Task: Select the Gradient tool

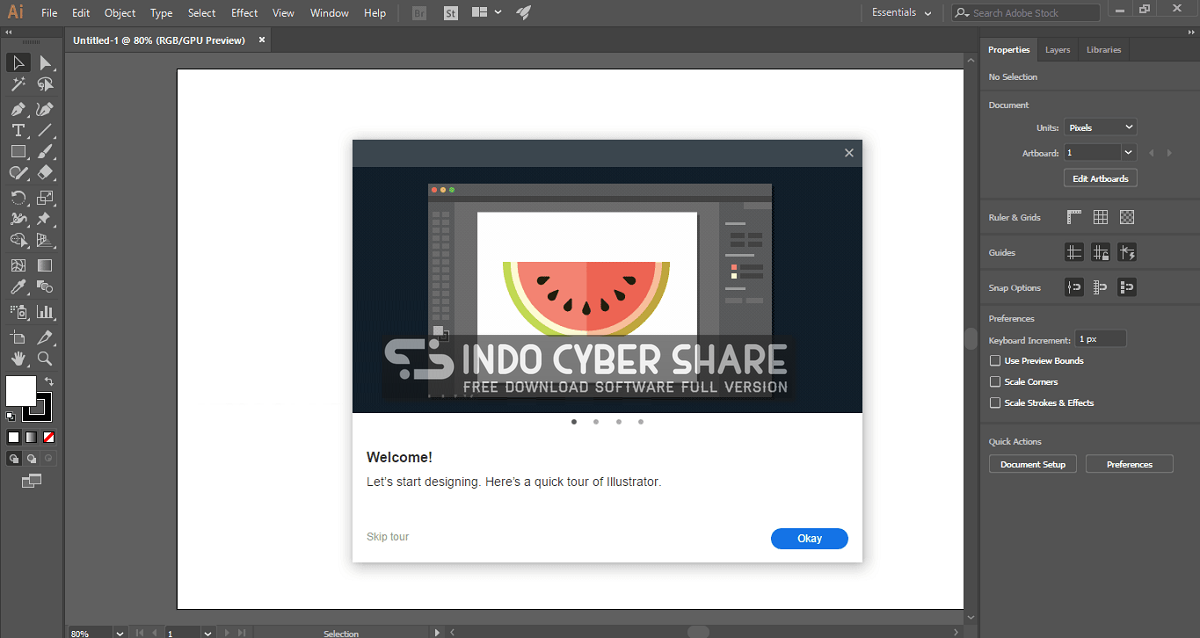Action: point(45,266)
